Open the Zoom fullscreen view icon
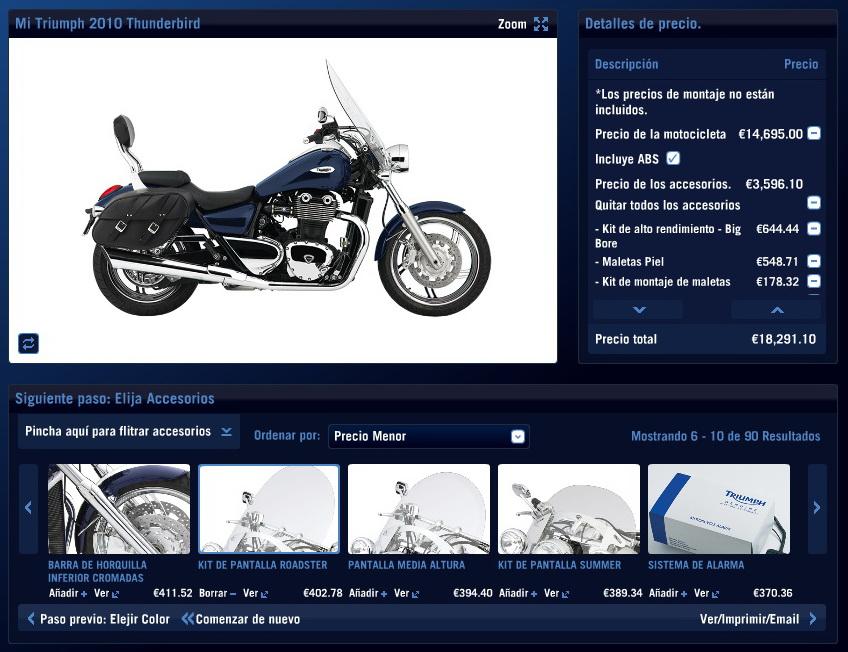This screenshot has width=848, height=652. (x=541, y=24)
